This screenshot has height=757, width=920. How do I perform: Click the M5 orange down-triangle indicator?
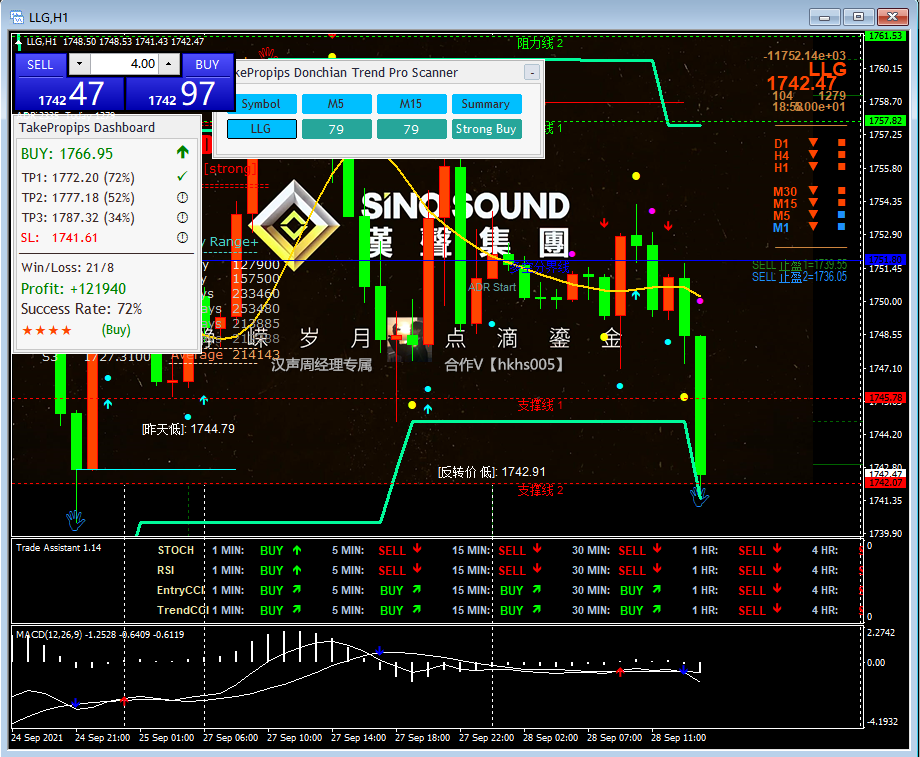click(813, 215)
